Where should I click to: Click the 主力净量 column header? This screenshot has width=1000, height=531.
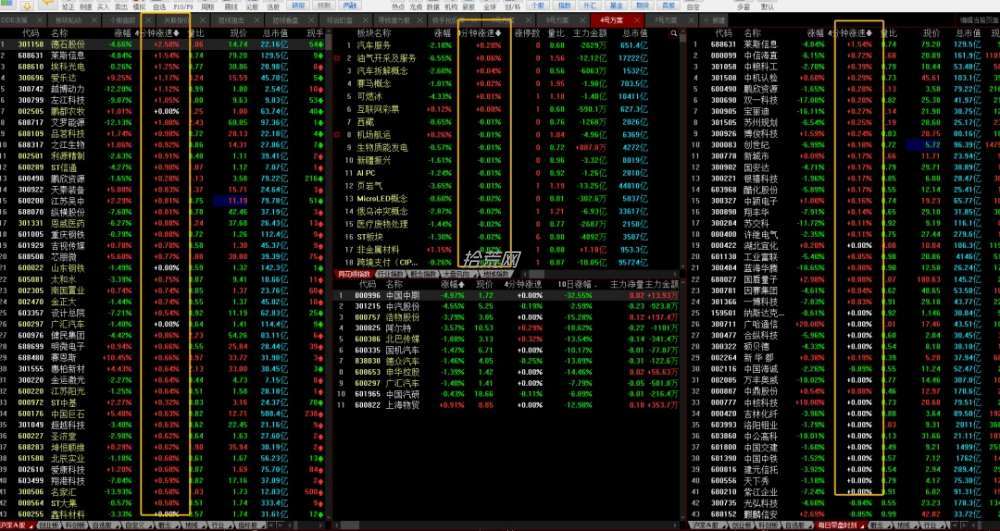click(628, 284)
